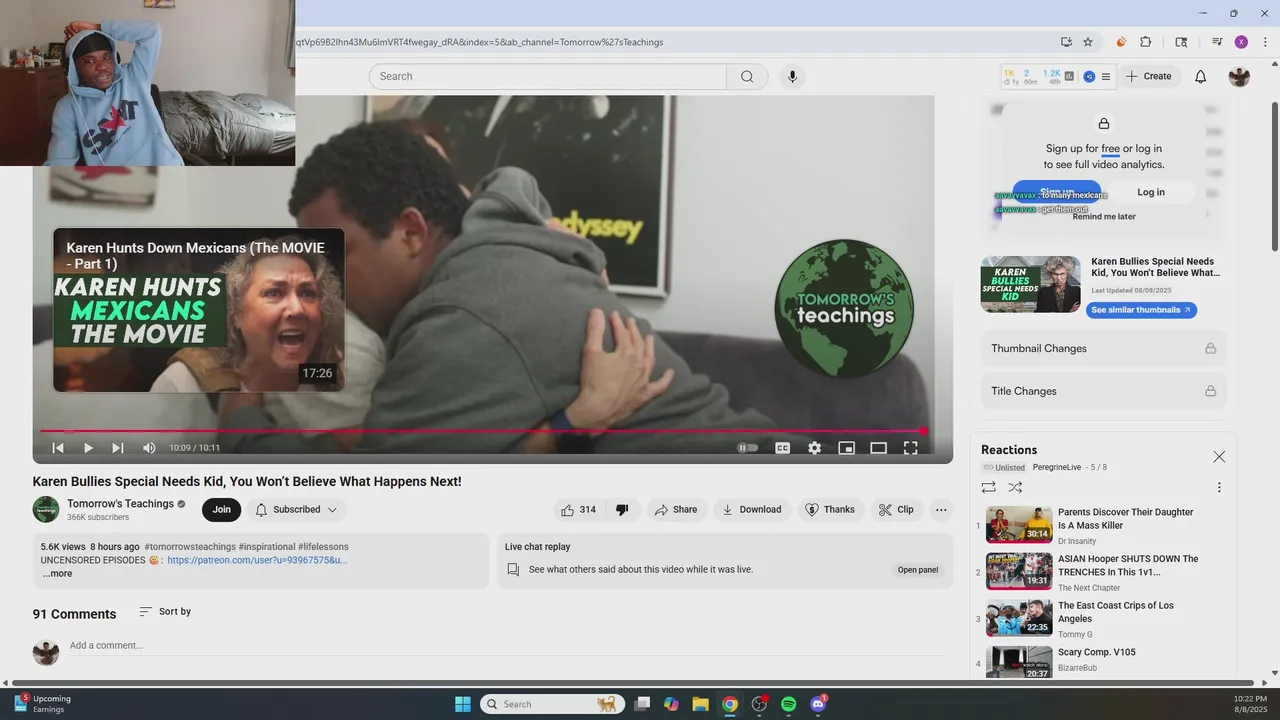Open Spotify from taskbar
Screen dimensions: 1280x720
pos(788,704)
